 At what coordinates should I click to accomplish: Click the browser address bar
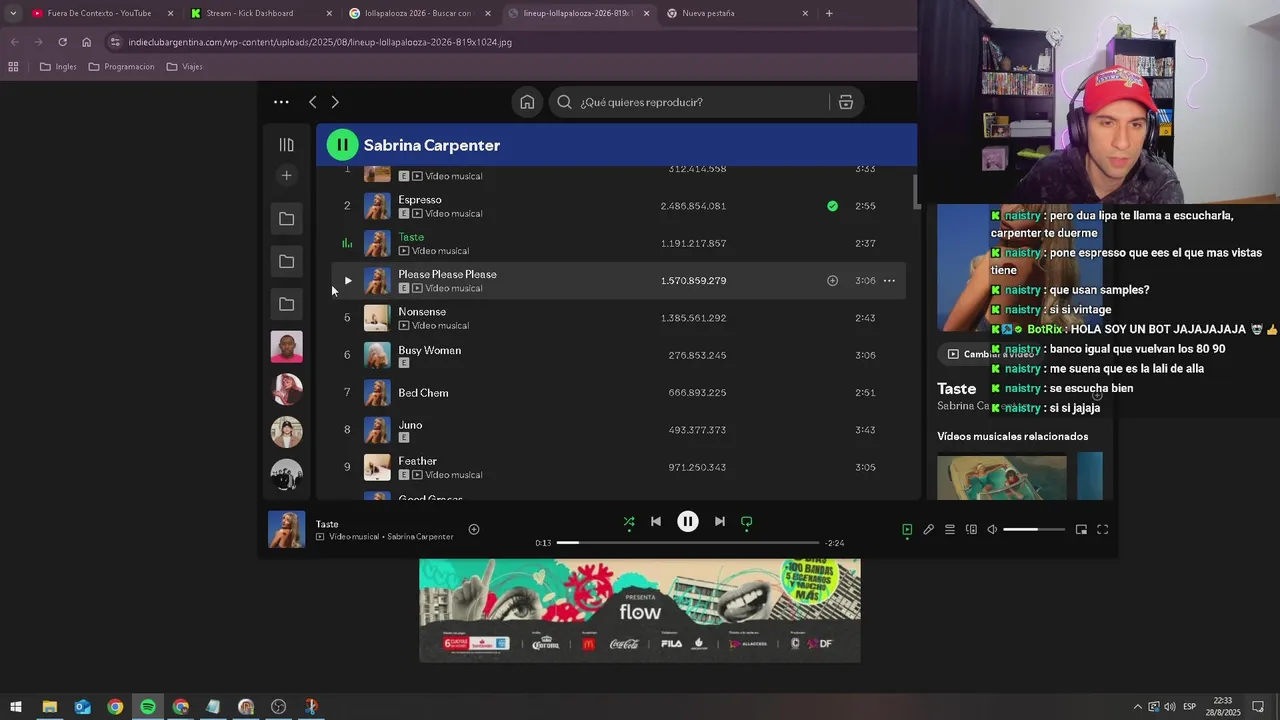(510, 42)
